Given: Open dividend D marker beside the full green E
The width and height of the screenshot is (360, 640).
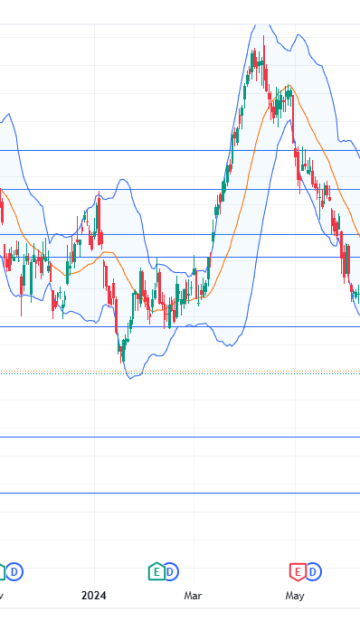Looking at the screenshot, I should [x=170, y=572].
